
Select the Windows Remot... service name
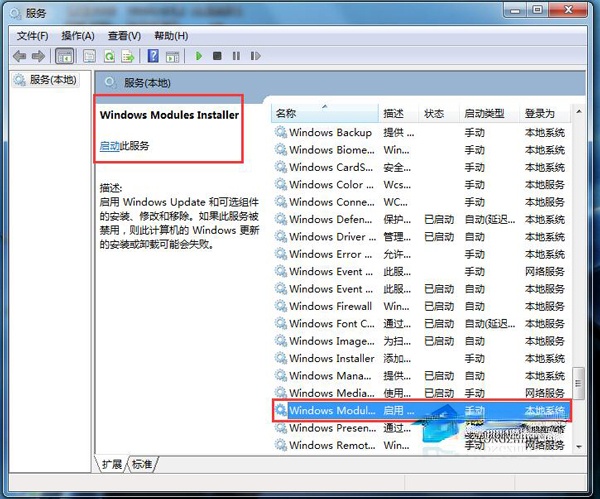[332, 445]
